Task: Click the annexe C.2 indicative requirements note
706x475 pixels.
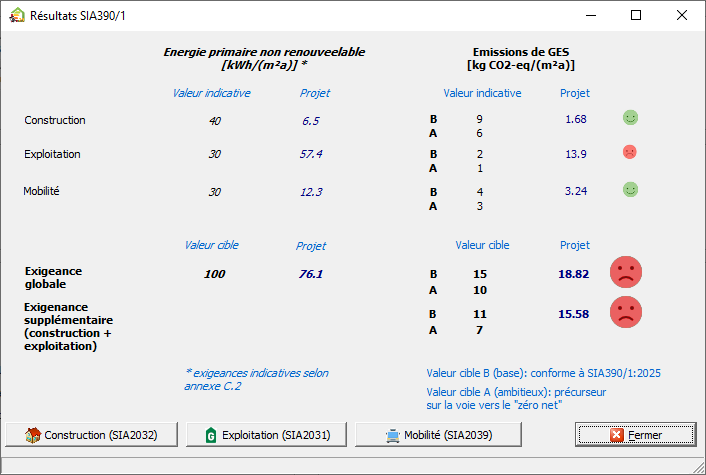Action: [256, 379]
